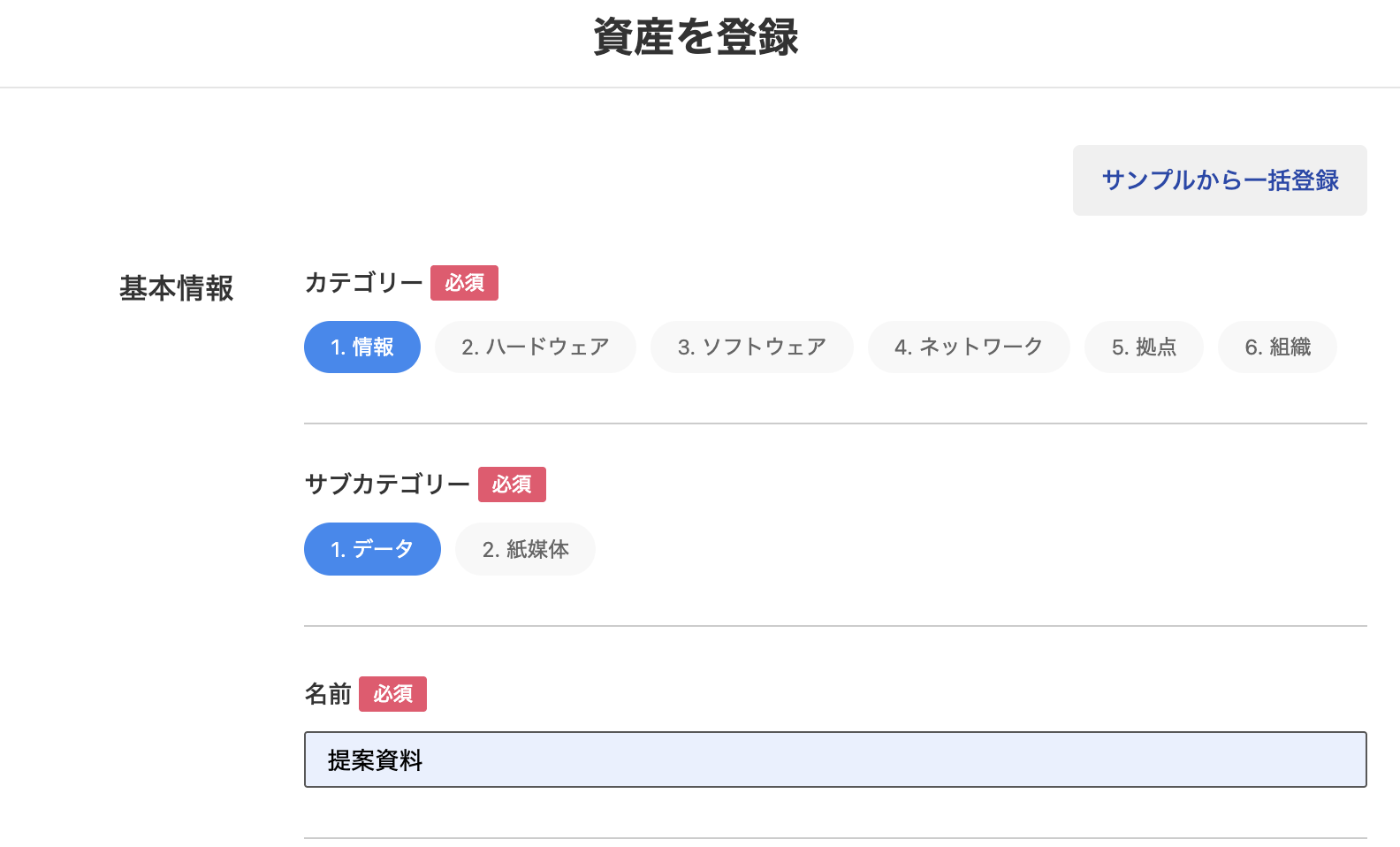Pick category 4. ネットワーク
1400x847 pixels.
click(969, 347)
